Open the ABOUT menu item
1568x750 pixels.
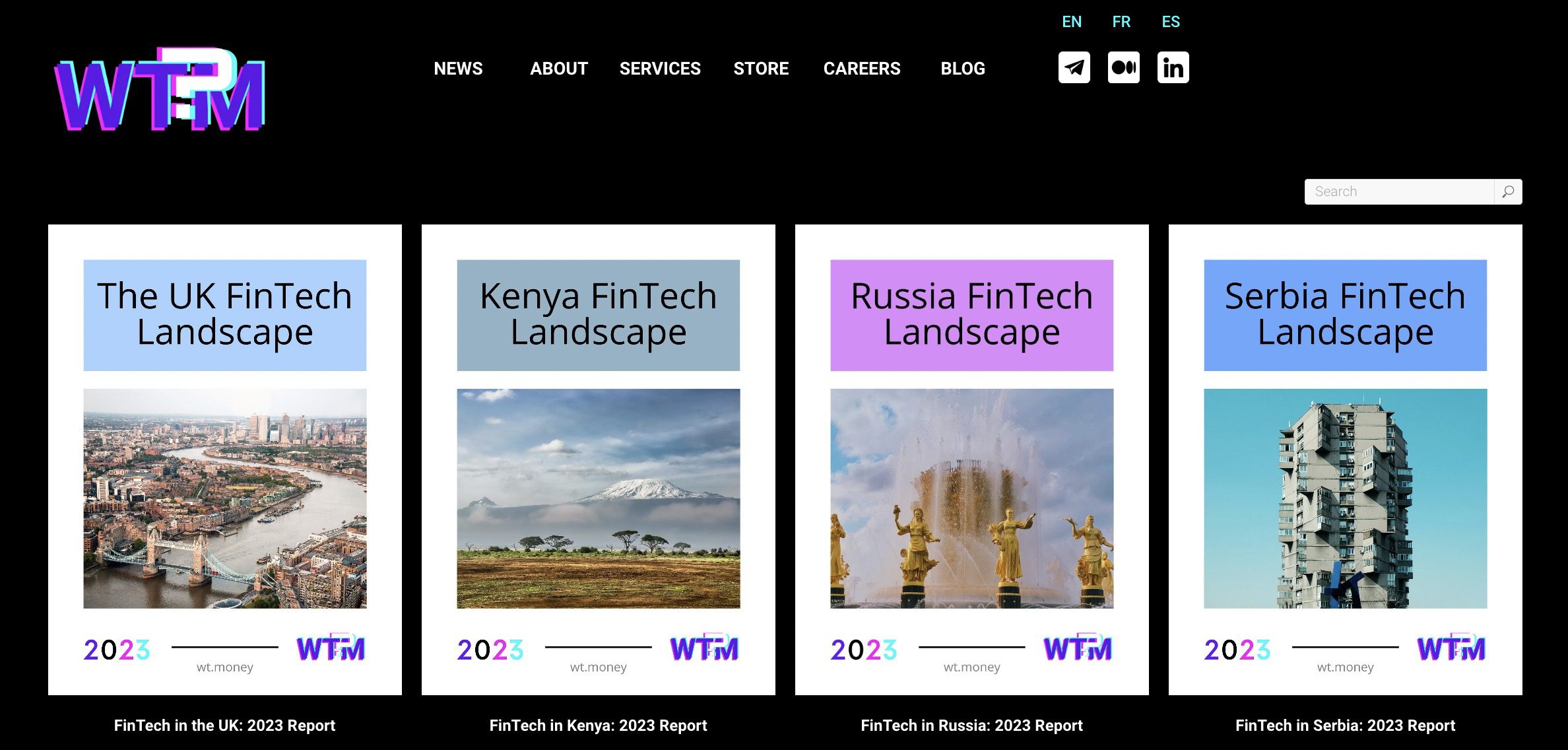point(559,69)
